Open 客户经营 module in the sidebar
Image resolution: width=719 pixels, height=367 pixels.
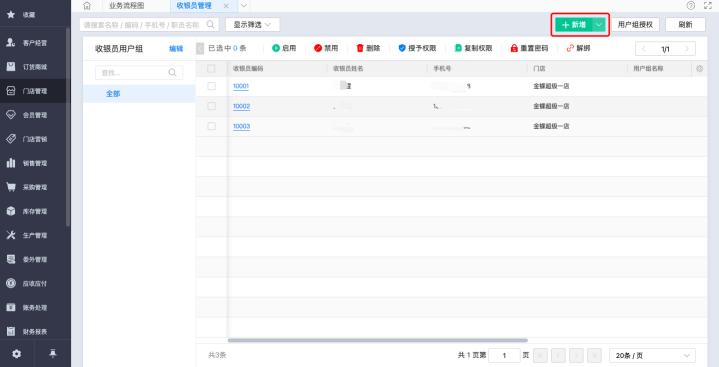tap(28, 43)
